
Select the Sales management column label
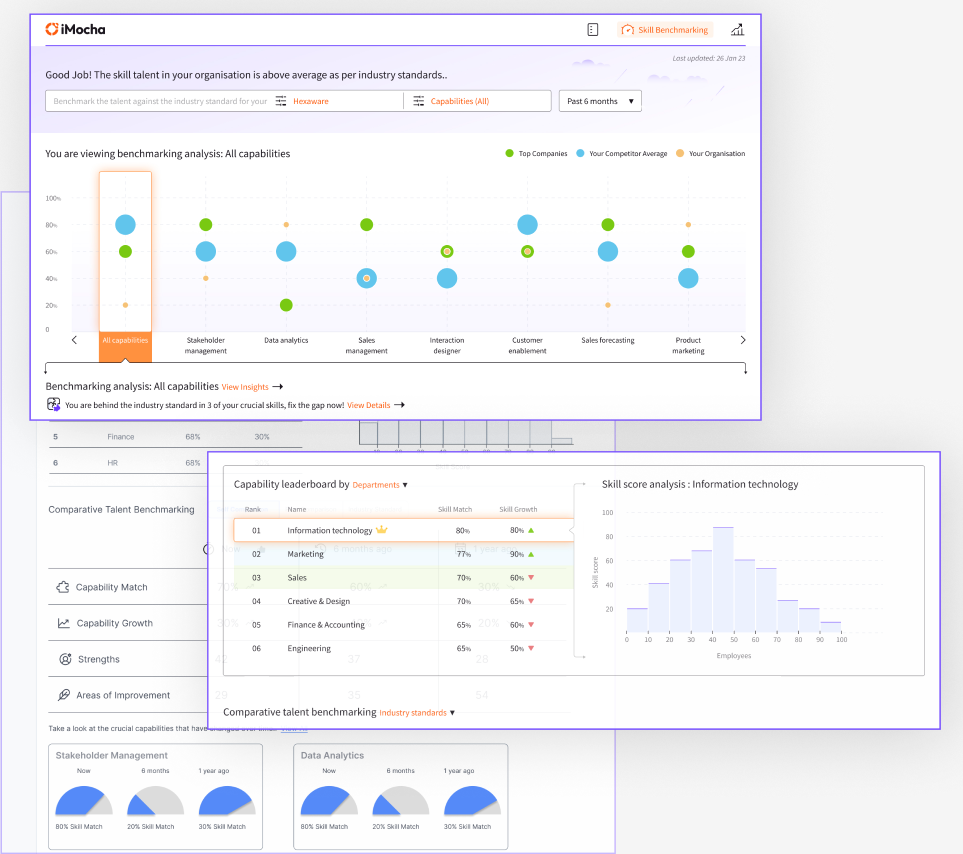pos(367,345)
